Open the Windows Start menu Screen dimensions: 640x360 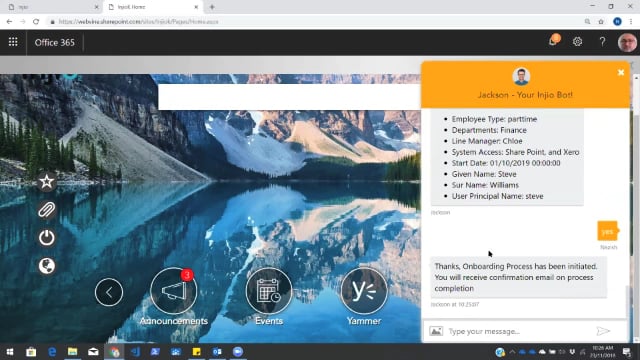coord(10,351)
